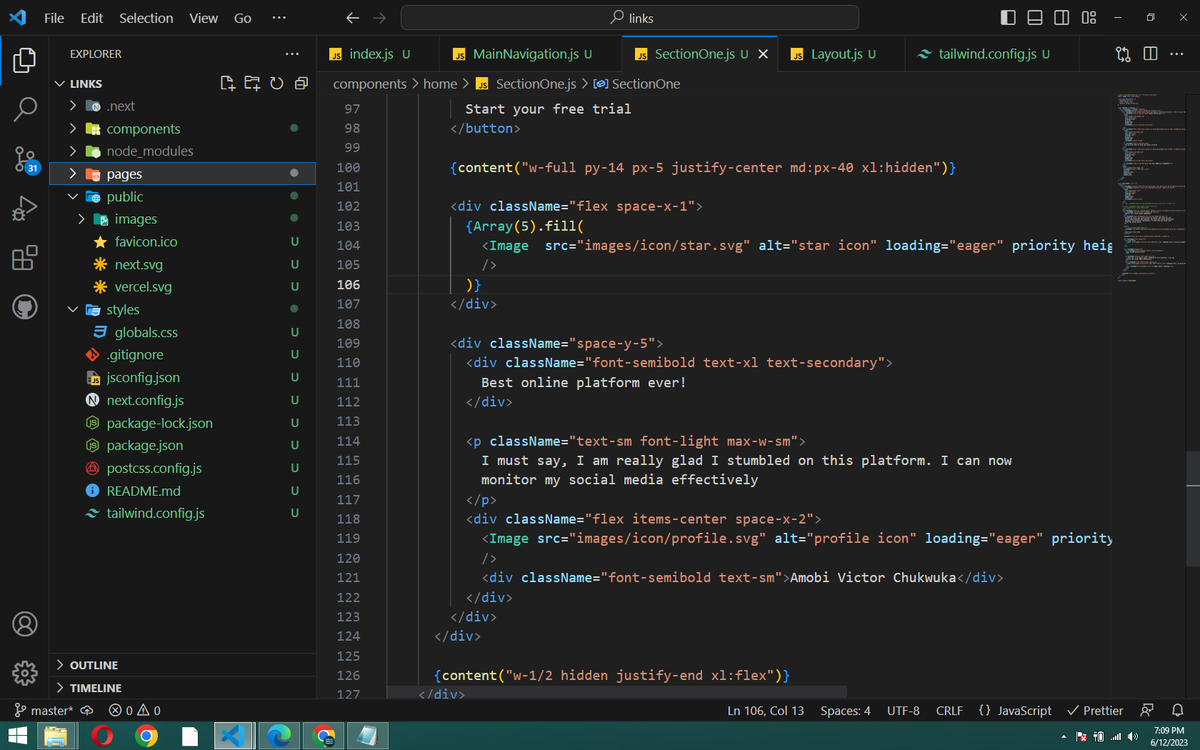Change the UTF-8 encoding setting
The width and height of the screenshot is (1200, 750).
tap(903, 710)
